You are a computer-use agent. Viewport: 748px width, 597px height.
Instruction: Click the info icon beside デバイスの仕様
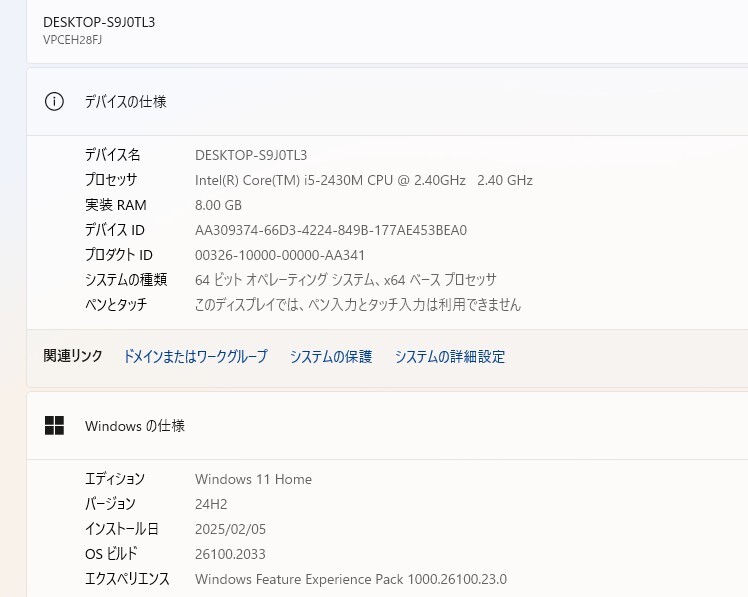[54, 102]
